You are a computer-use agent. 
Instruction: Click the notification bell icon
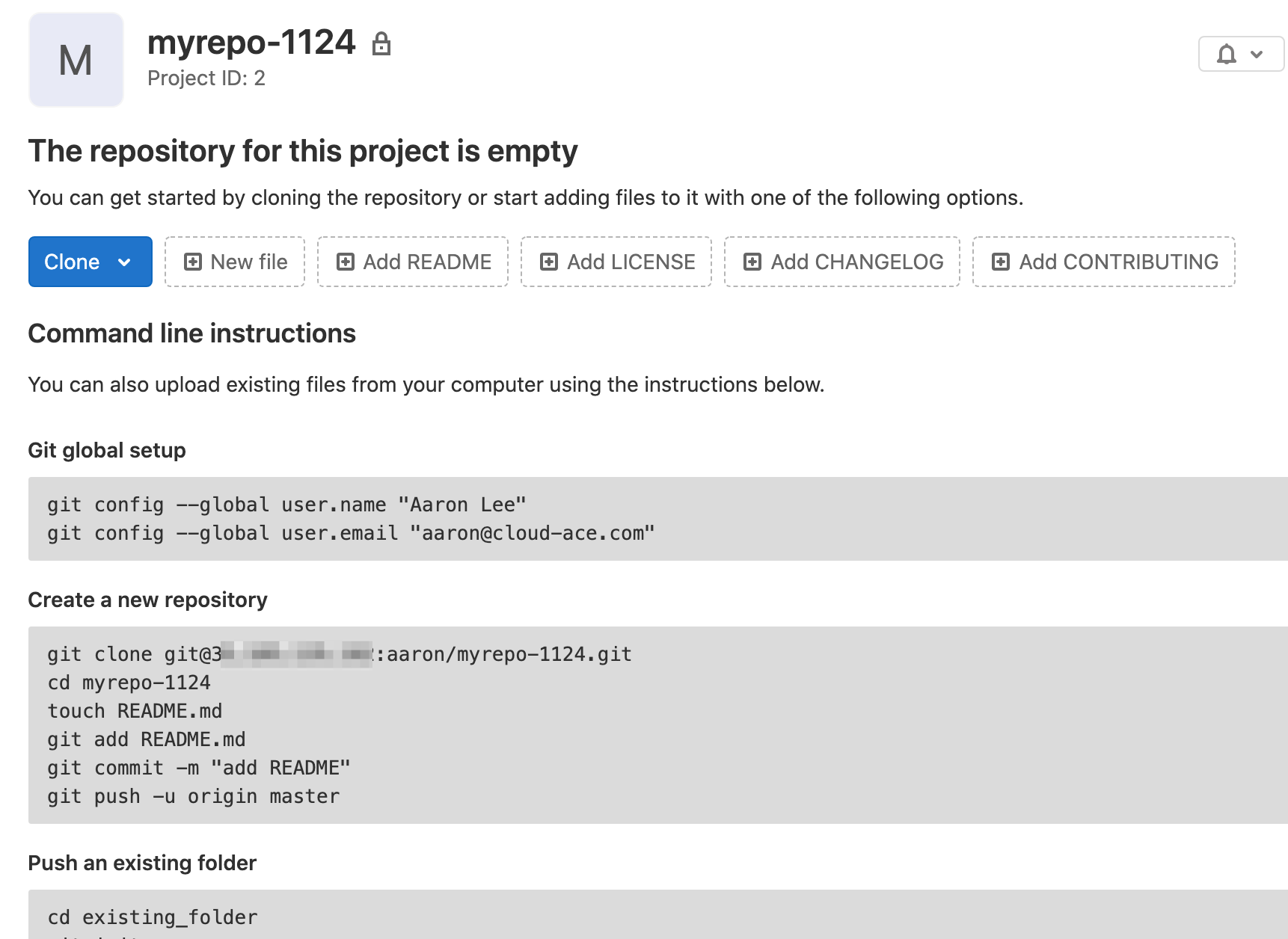click(x=1226, y=54)
